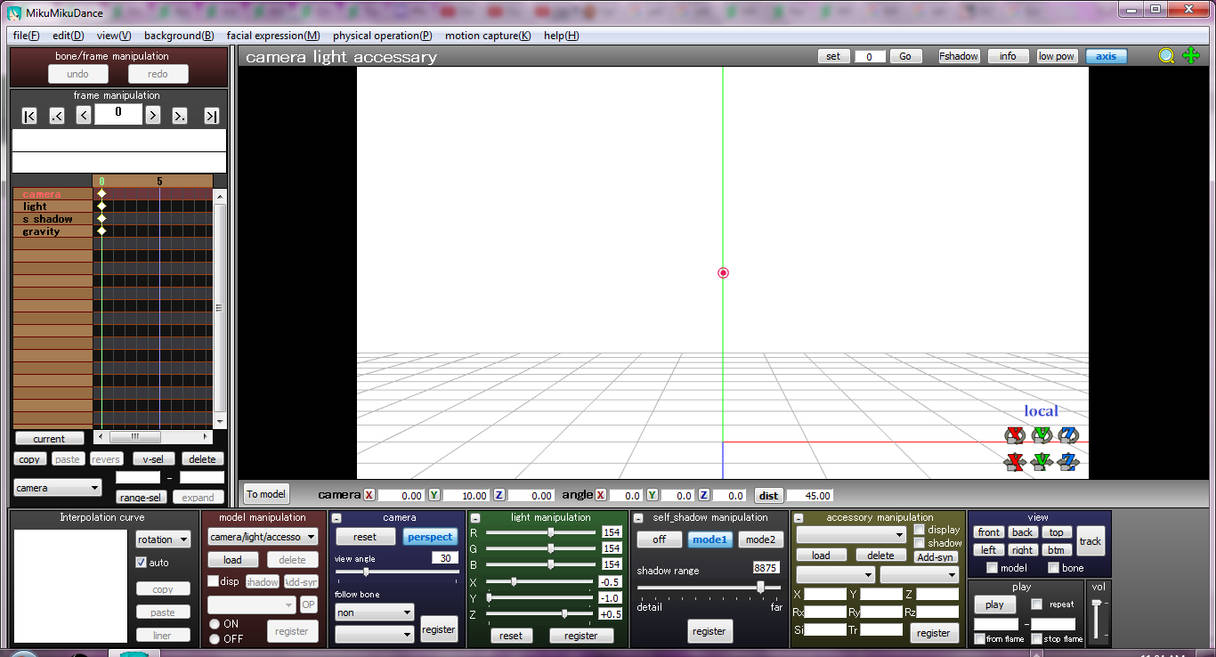Click the blue Z move axis icon
The height and width of the screenshot is (657, 1216).
1068,461
